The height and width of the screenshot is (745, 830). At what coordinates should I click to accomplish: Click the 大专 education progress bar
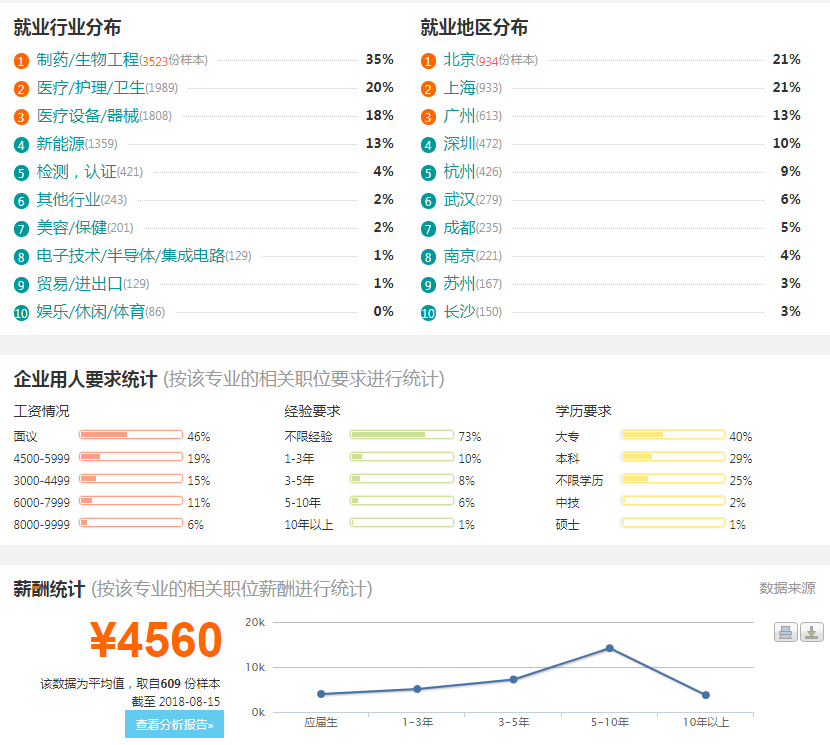pyautogui.click(x=672, y=435)
